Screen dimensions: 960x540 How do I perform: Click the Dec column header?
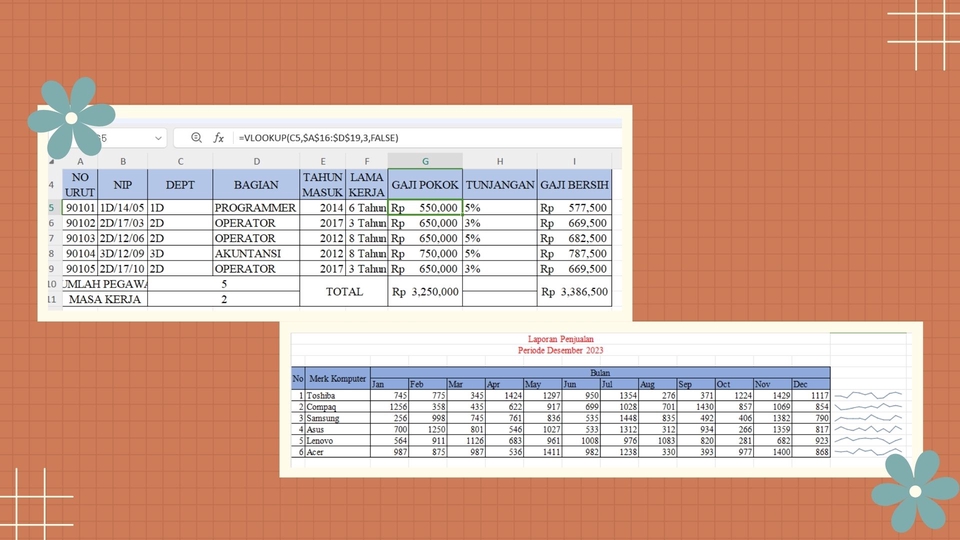[811, 384]
